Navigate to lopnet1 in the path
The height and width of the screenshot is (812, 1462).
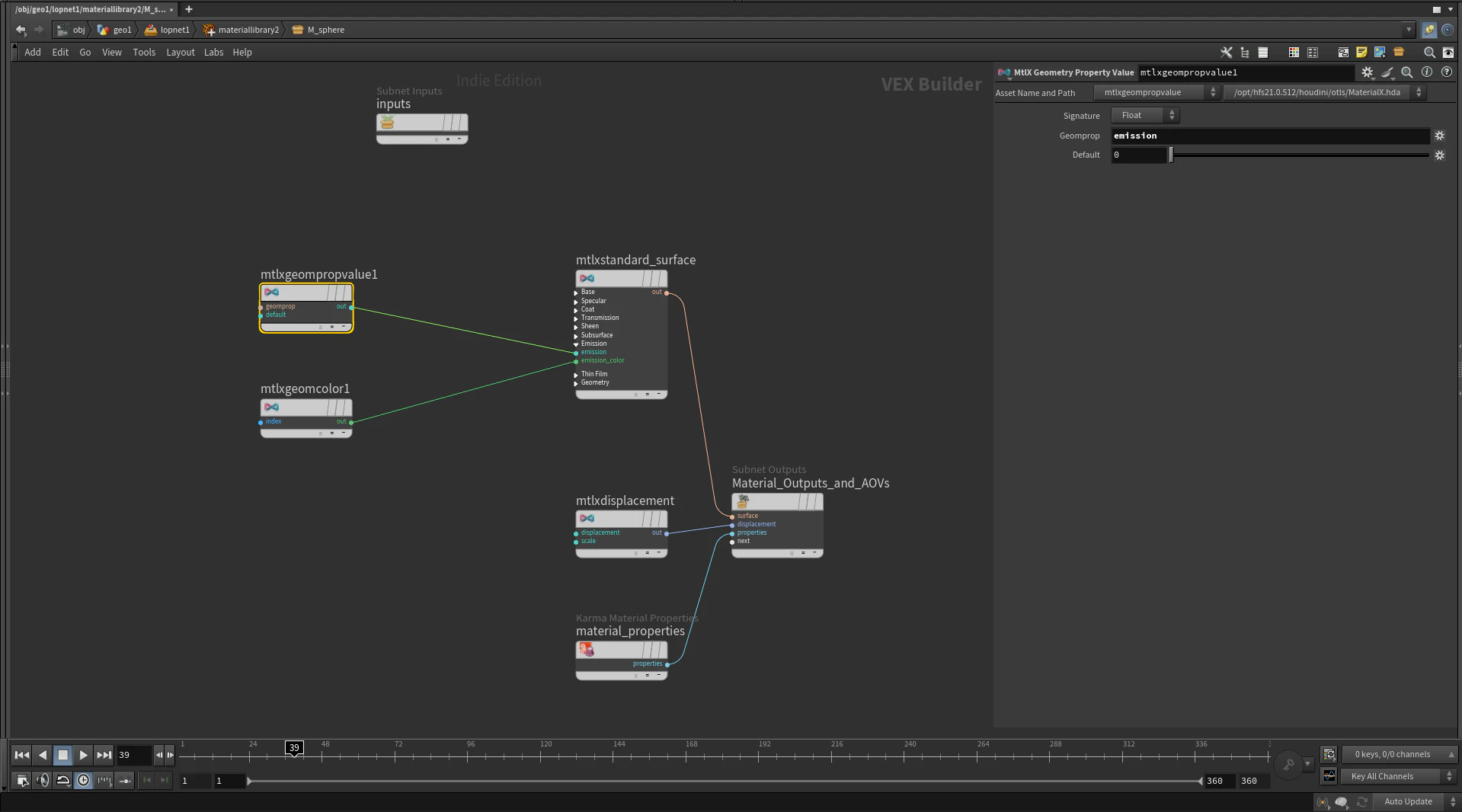point(167,30)
